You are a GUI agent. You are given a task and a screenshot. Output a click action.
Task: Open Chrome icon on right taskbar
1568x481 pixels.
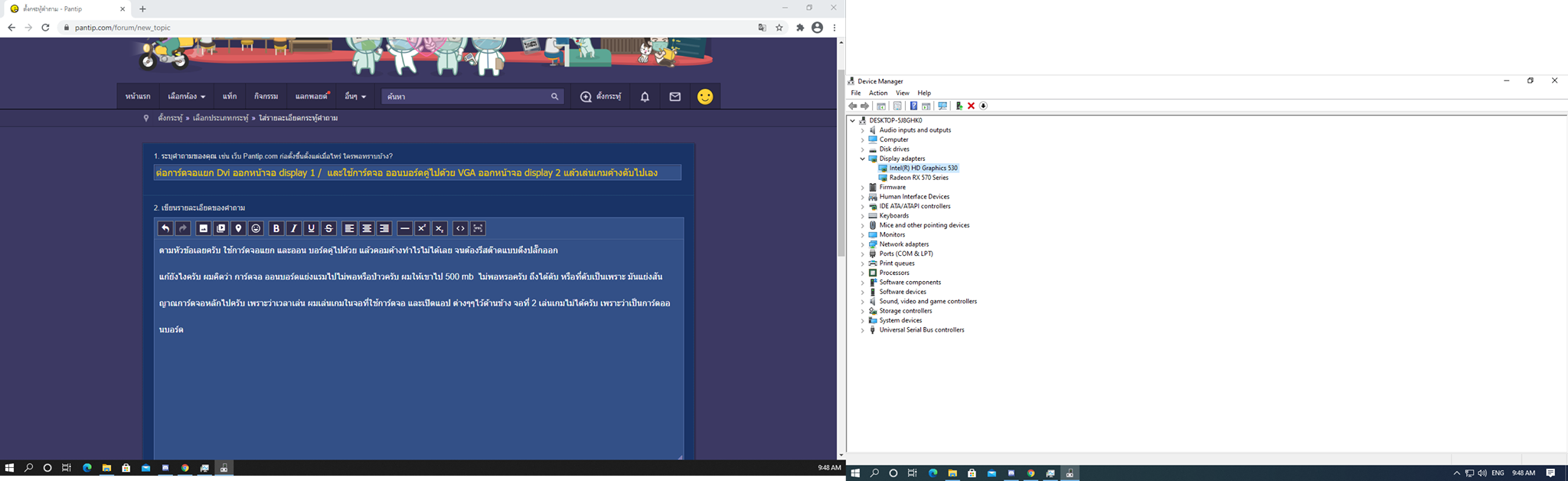[x=1031, y=473]
